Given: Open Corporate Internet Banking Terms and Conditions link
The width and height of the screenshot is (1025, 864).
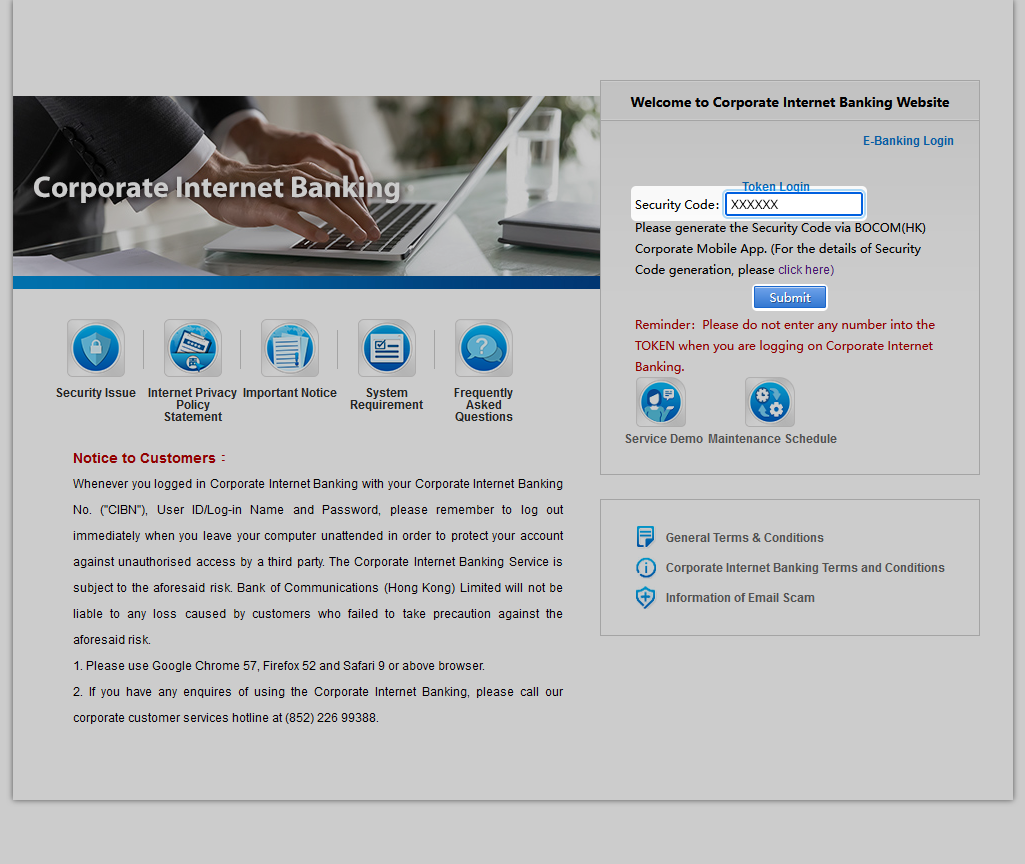Looking at the screenshot, I should point(805,568).
